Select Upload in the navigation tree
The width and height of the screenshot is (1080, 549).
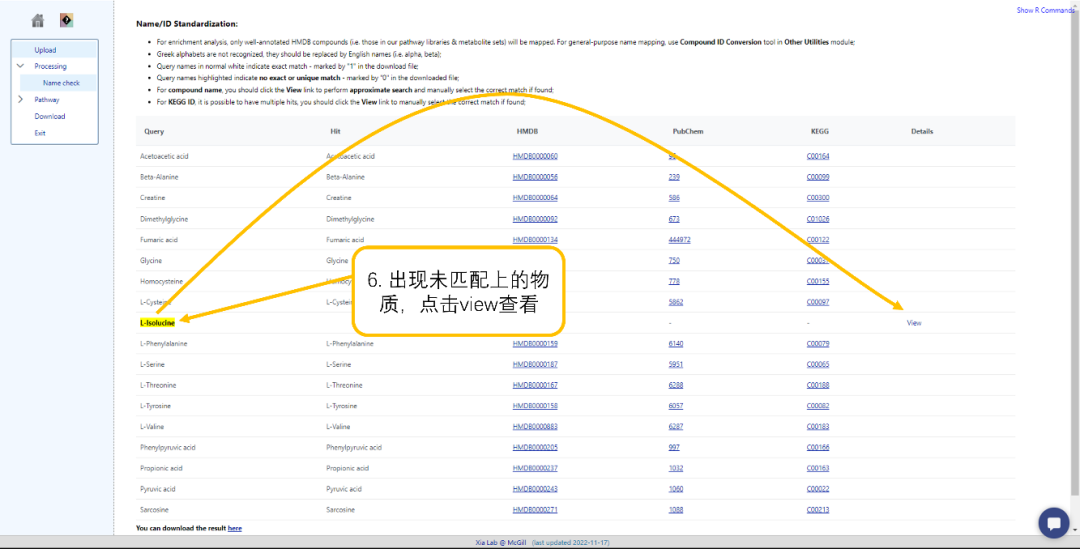point(45,50)
